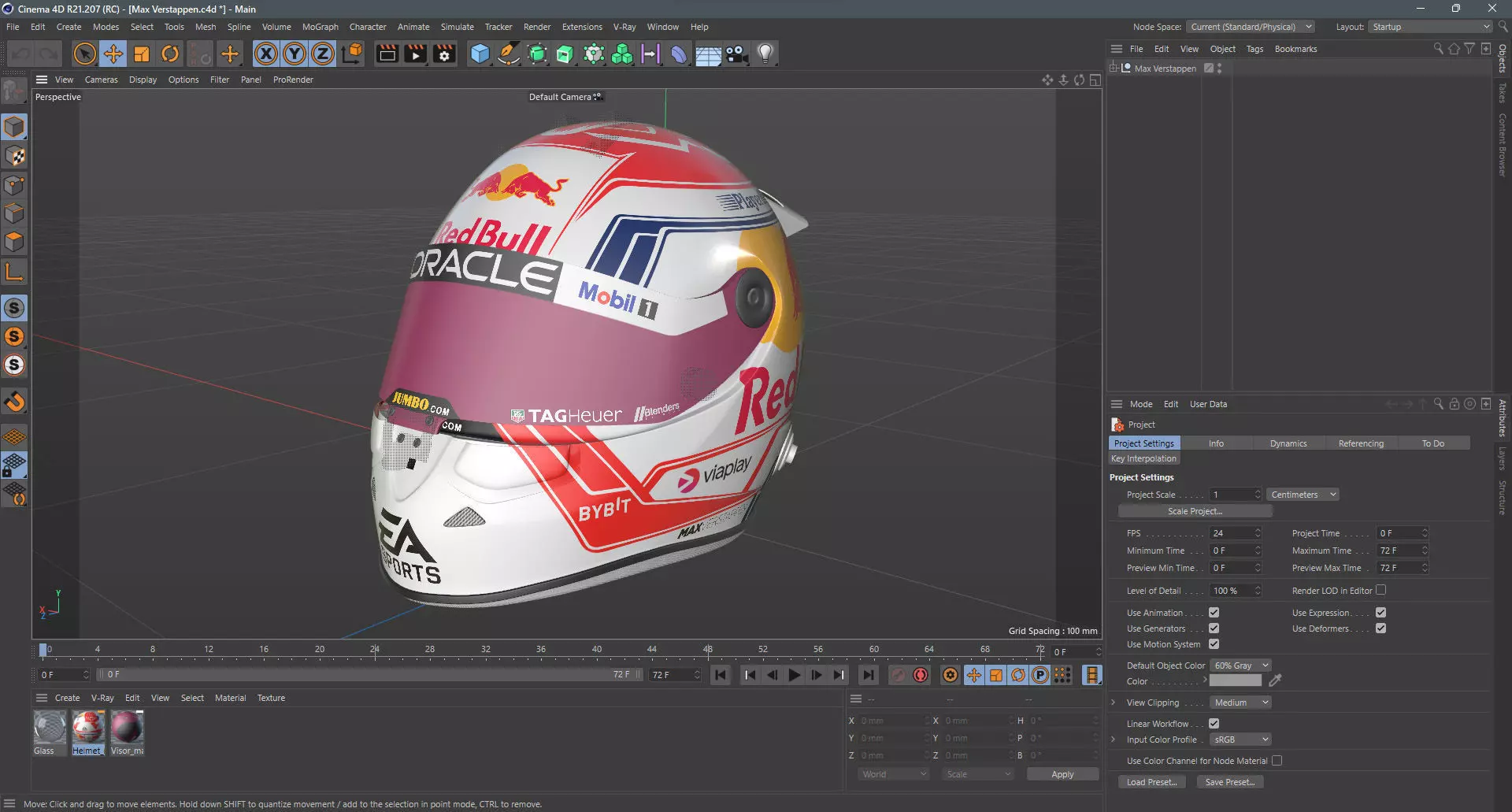Open Node Space dropdown
This screenshot has width=1512, height=812.
point(1251,27)
